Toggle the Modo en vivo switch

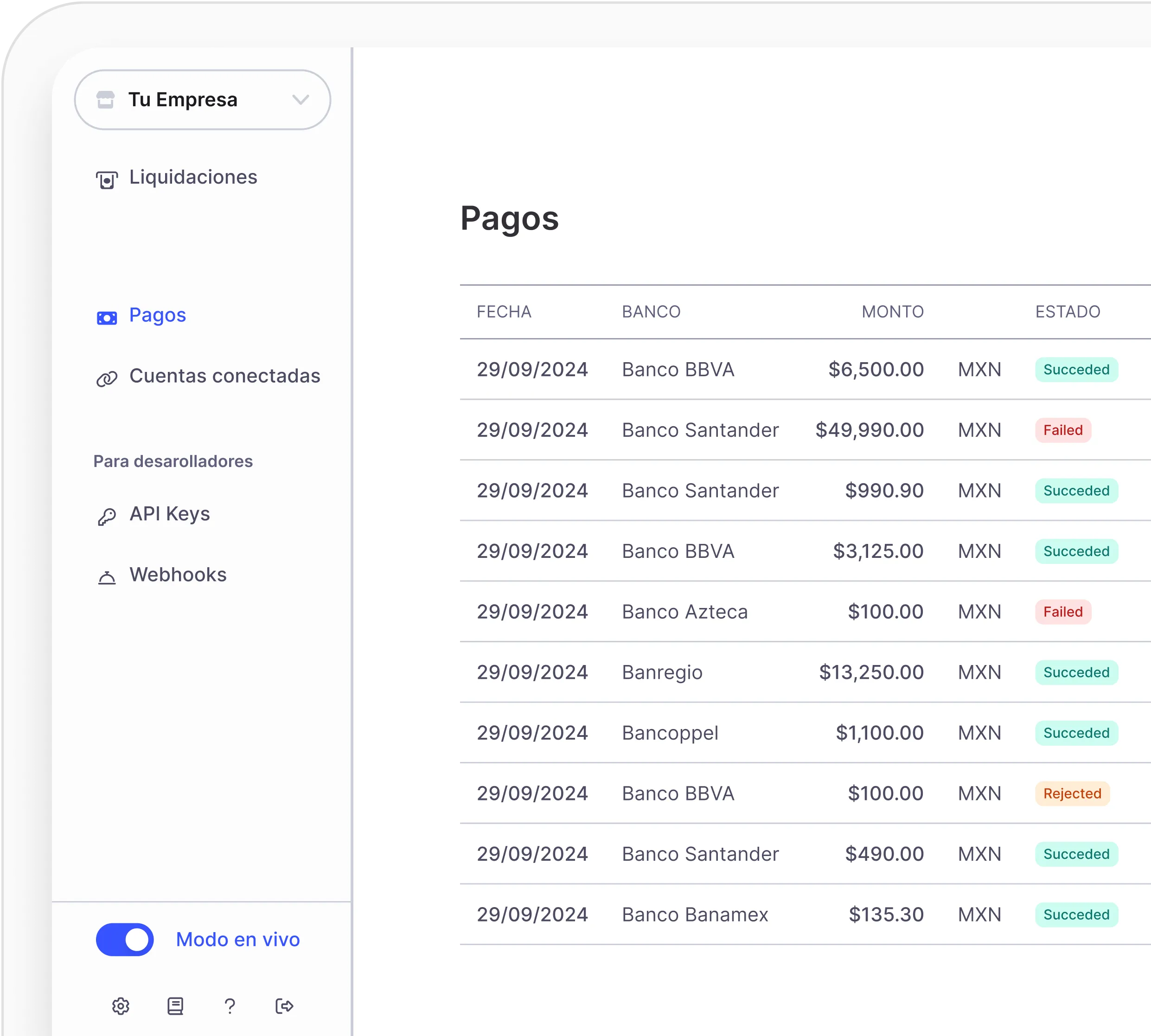pos(125,939)
